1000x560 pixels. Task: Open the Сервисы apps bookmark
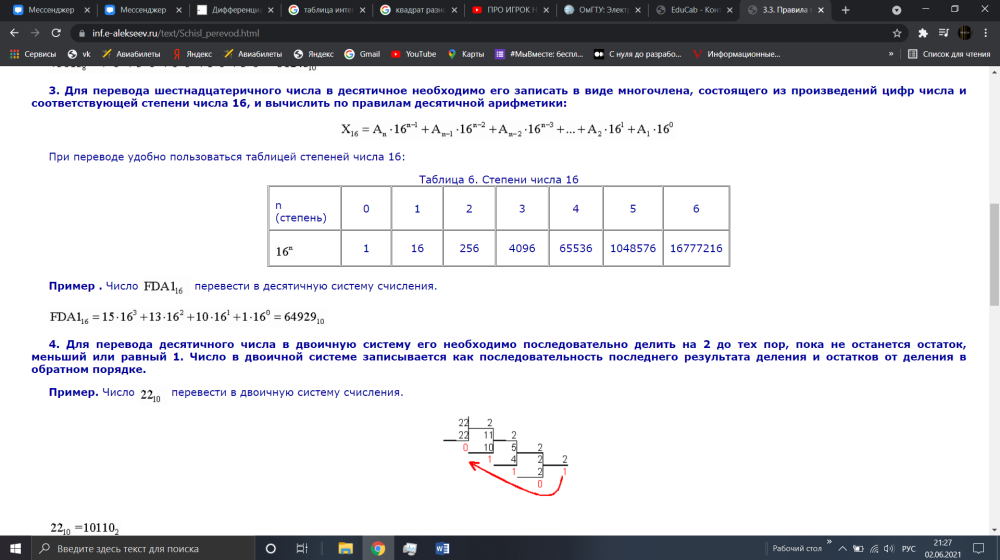33,54
